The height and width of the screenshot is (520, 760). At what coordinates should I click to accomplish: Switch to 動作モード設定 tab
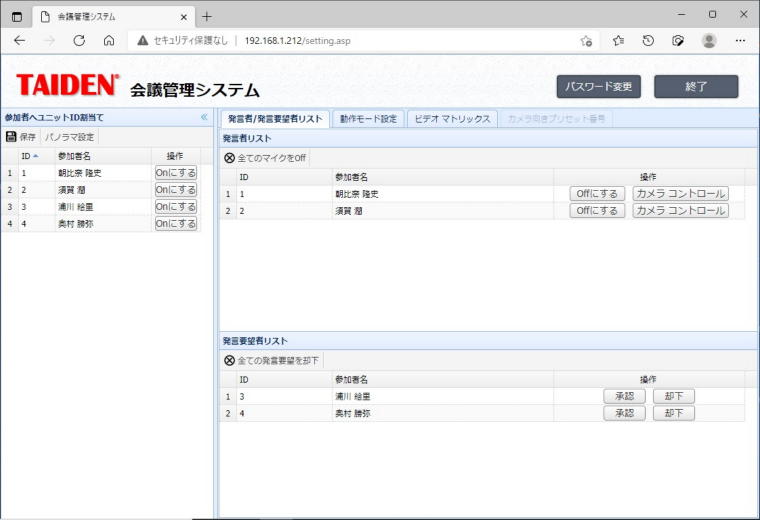(x=368, y=119)
